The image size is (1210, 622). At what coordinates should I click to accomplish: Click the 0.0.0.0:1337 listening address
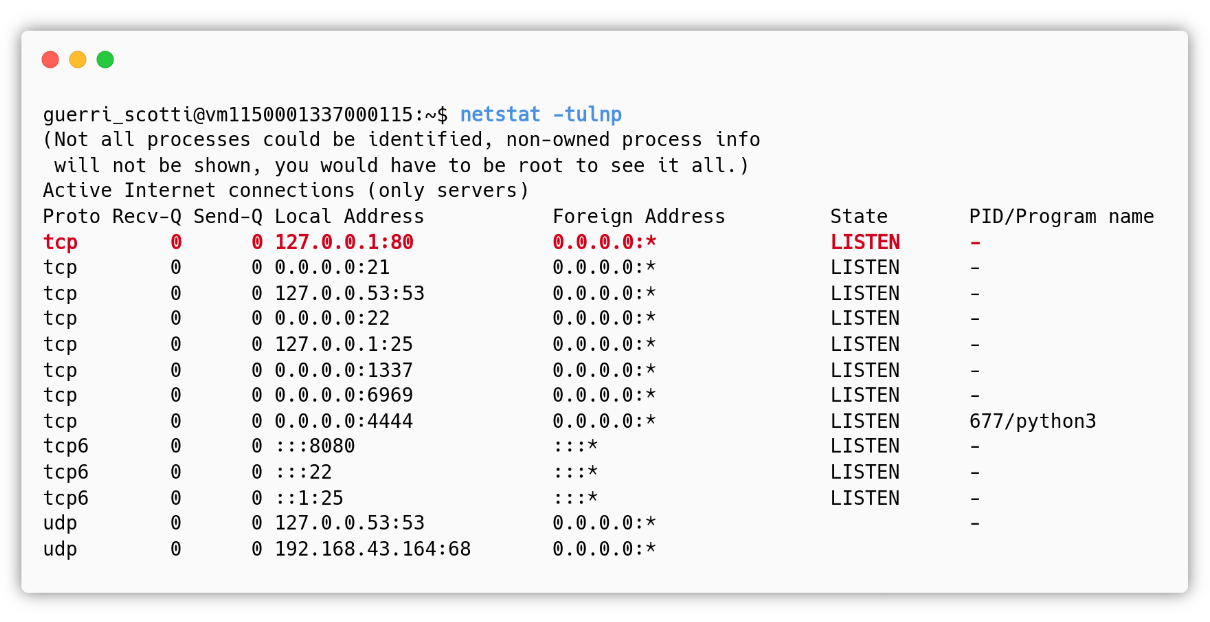coord(344,370)
